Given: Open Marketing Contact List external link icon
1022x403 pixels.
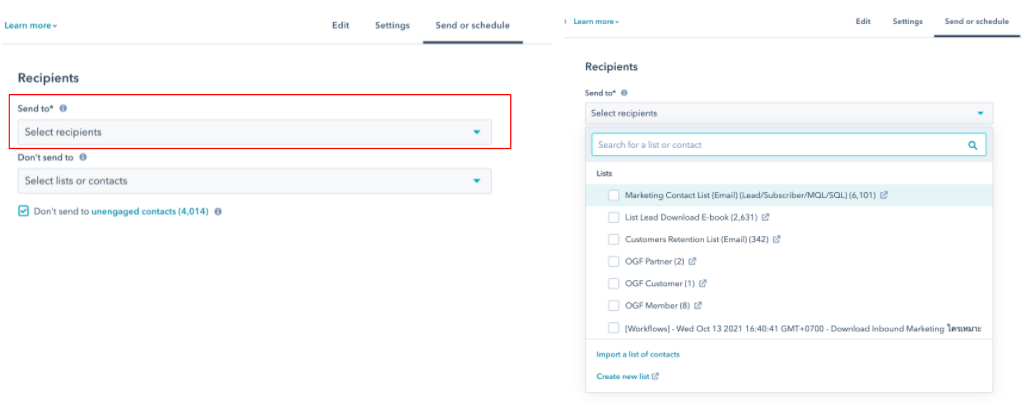Looking at the screenshot, I should coord(884,195).
